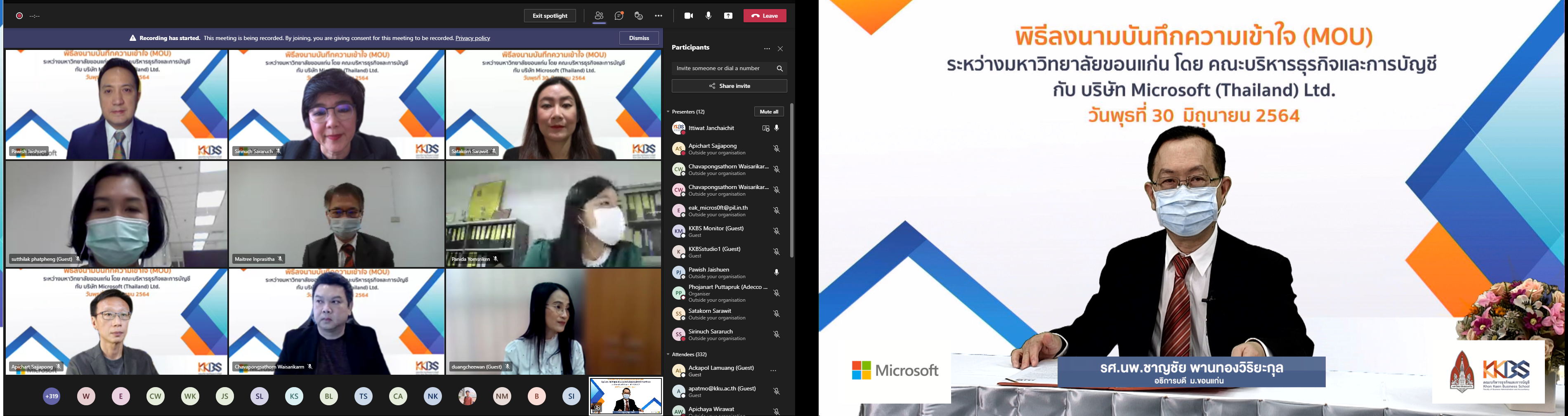Open More actions ellipsis in meeting toolbar
Viewport: 1568px width, 416px height.
(x=659, y=16)
